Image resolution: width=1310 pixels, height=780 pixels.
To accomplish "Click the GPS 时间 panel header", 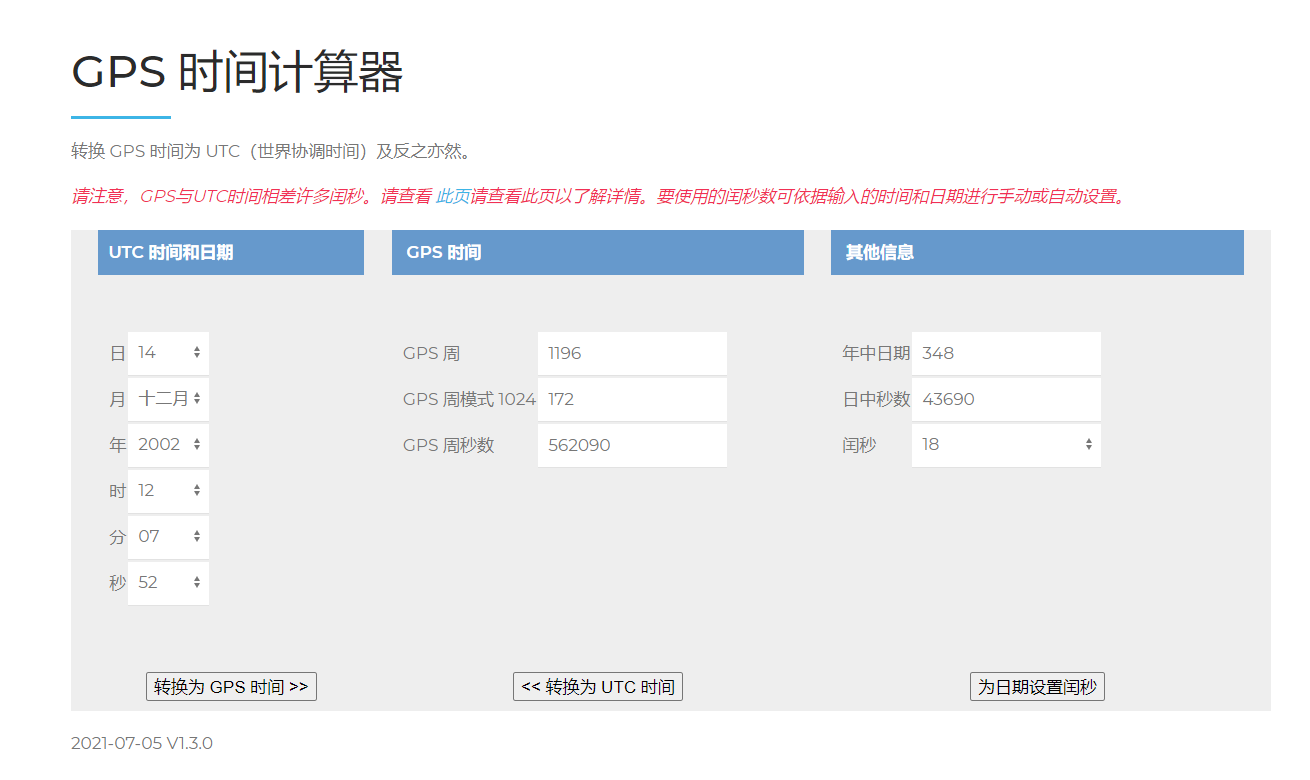I will click(597, 252).
